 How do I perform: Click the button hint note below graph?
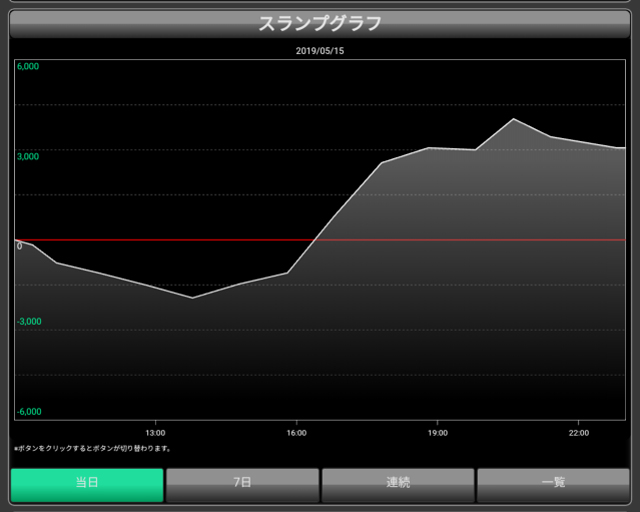pos(92,448)
